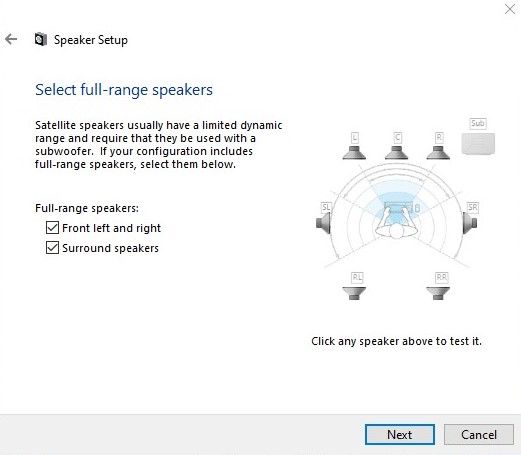
Task: Click the 'Select full-range speakers' heading
Action: point(124,90)
